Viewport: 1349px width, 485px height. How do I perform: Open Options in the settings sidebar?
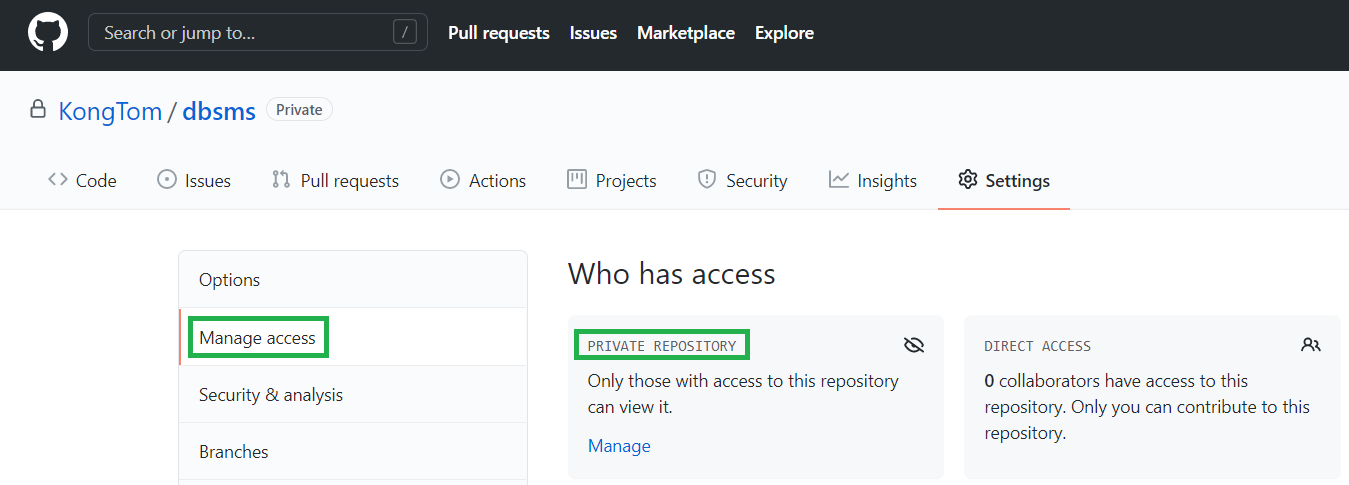coord(353,280)
